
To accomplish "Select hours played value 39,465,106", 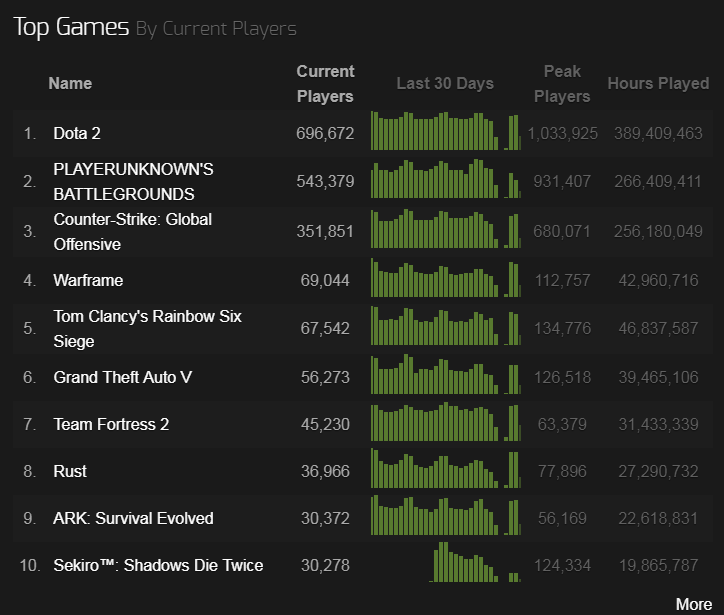I will pyautogui.click(x=658, y=377).
